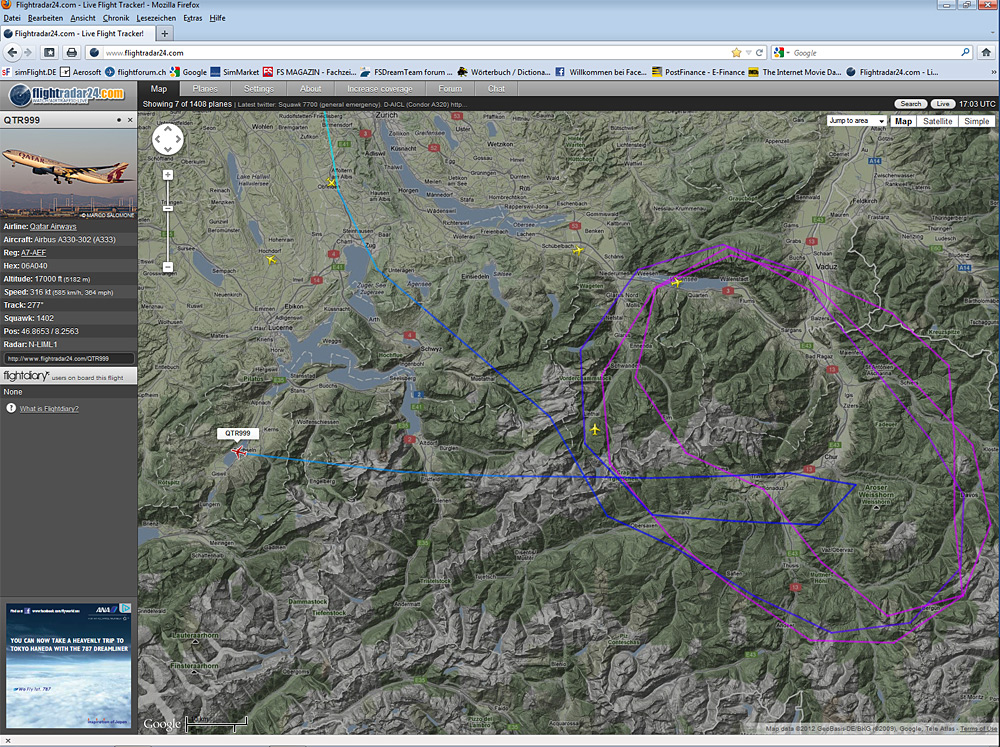Image resolution: width=1000 pixels, height=747 pixels.
Task: Open the Datei menu
Action: click(x=11, y=18)
